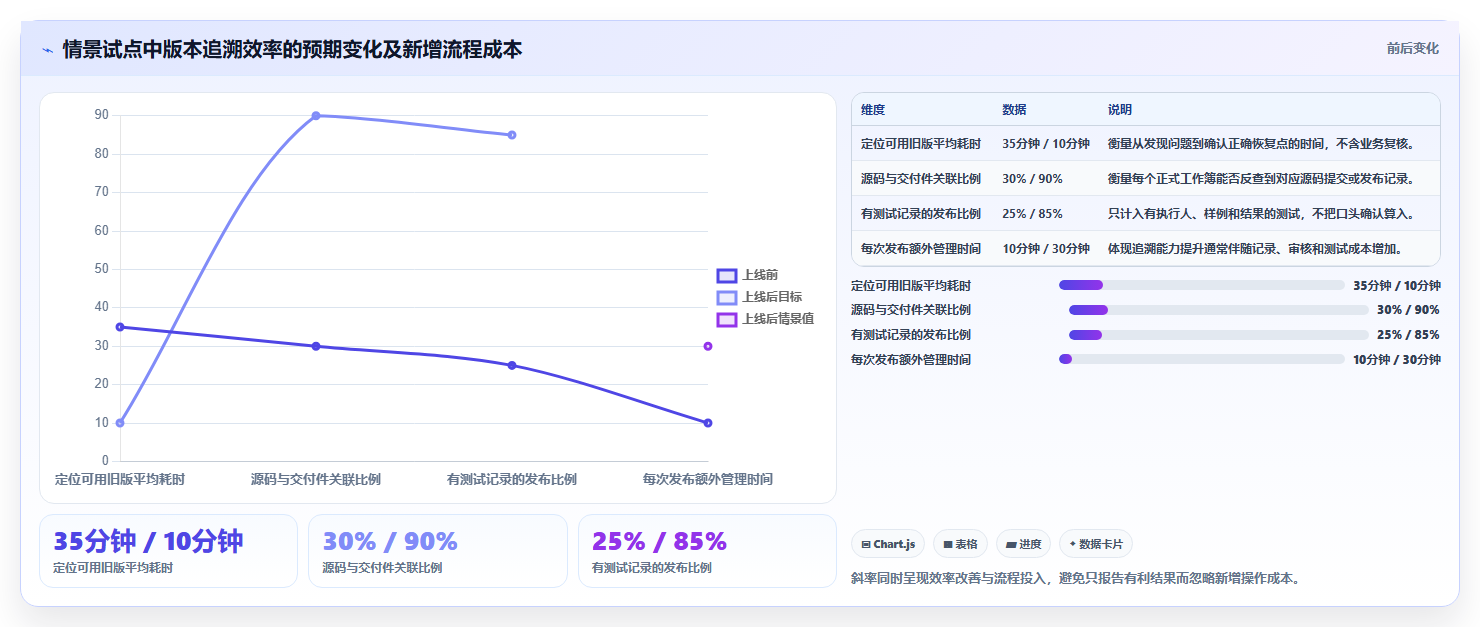Click the footer note starting 斜率同时呈现
This screenshot has height=627, width=1480.
pos(1078,578)
